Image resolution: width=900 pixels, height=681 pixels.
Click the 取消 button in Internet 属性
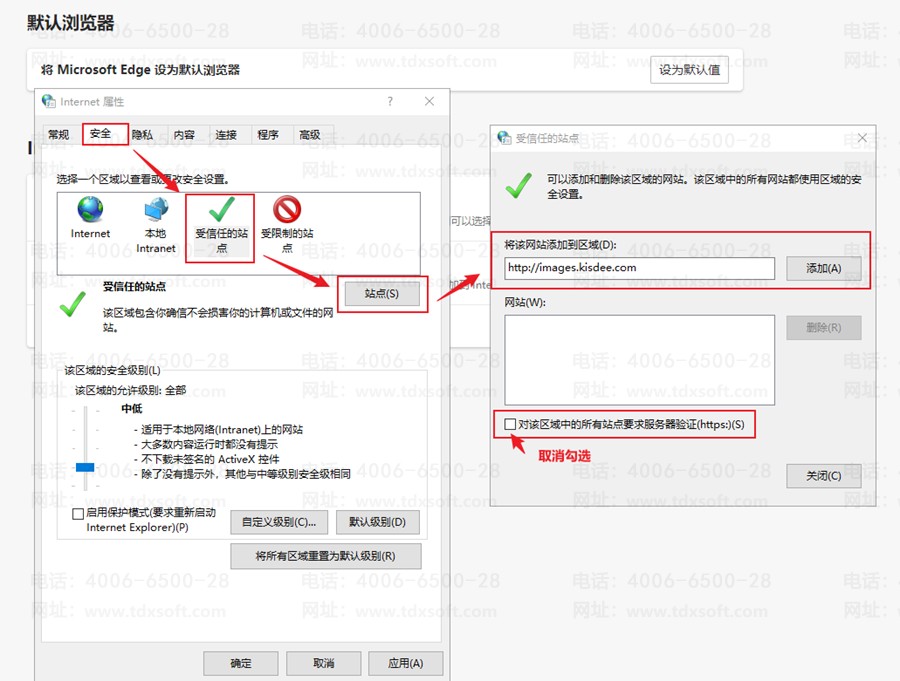click(x=324, y=663)
